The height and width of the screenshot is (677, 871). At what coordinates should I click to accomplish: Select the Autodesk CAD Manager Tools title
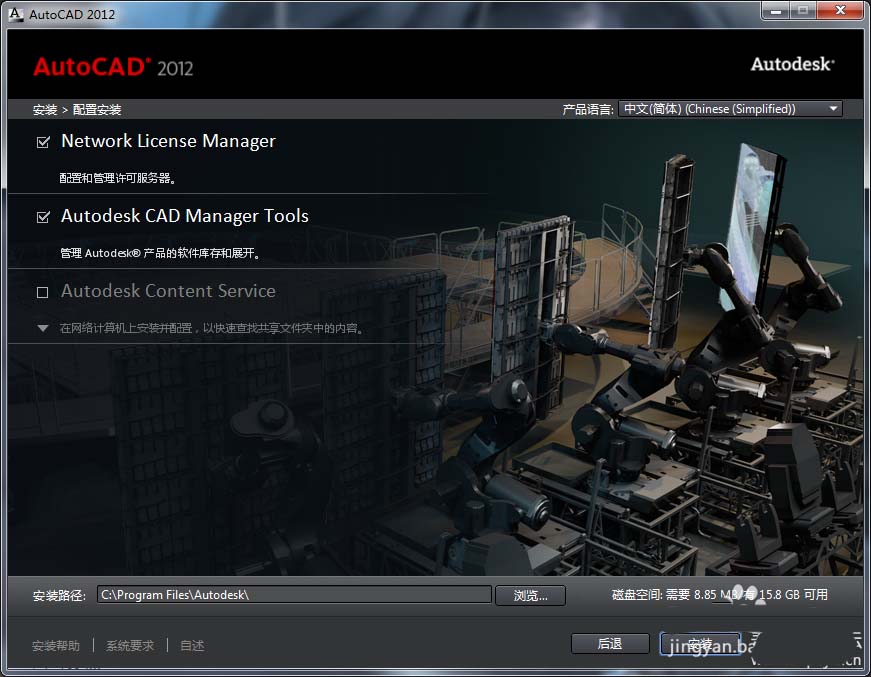185,216
